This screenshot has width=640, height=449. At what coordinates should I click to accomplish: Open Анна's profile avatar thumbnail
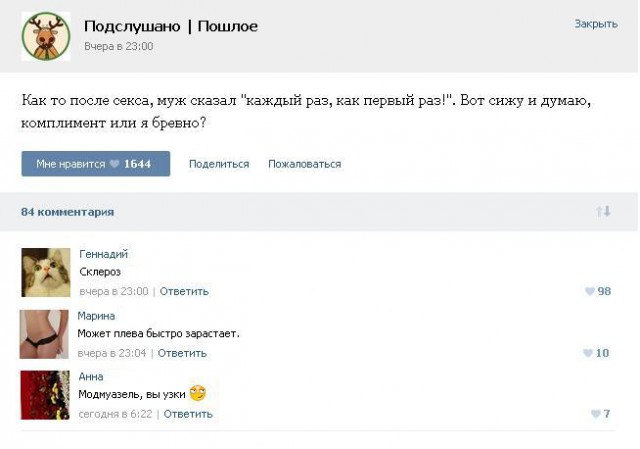tap(45, 395)
